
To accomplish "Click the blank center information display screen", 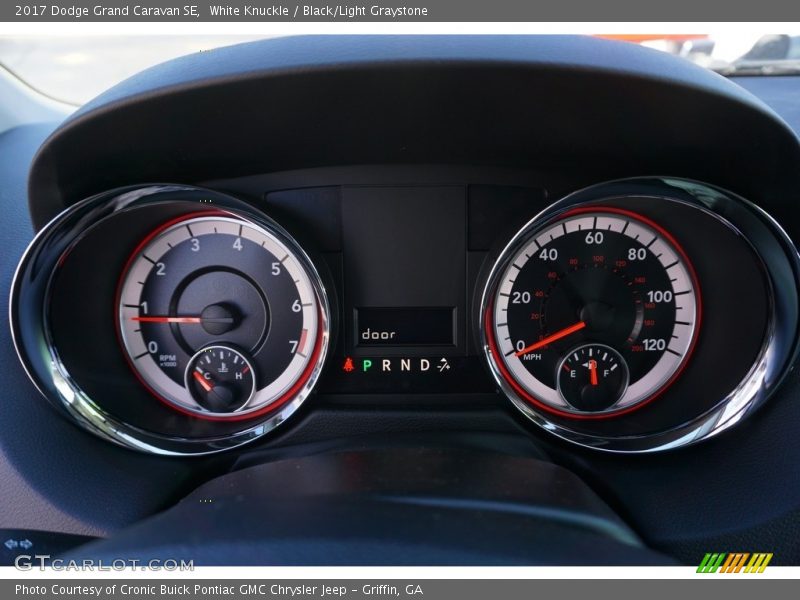I will (x=404, y=245).
